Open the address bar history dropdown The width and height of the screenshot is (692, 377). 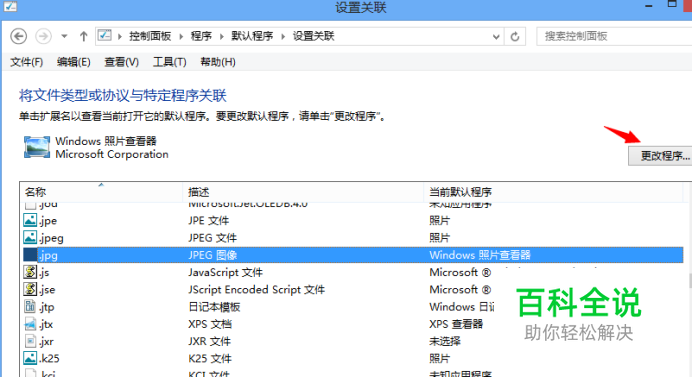(x=496, y=37)
